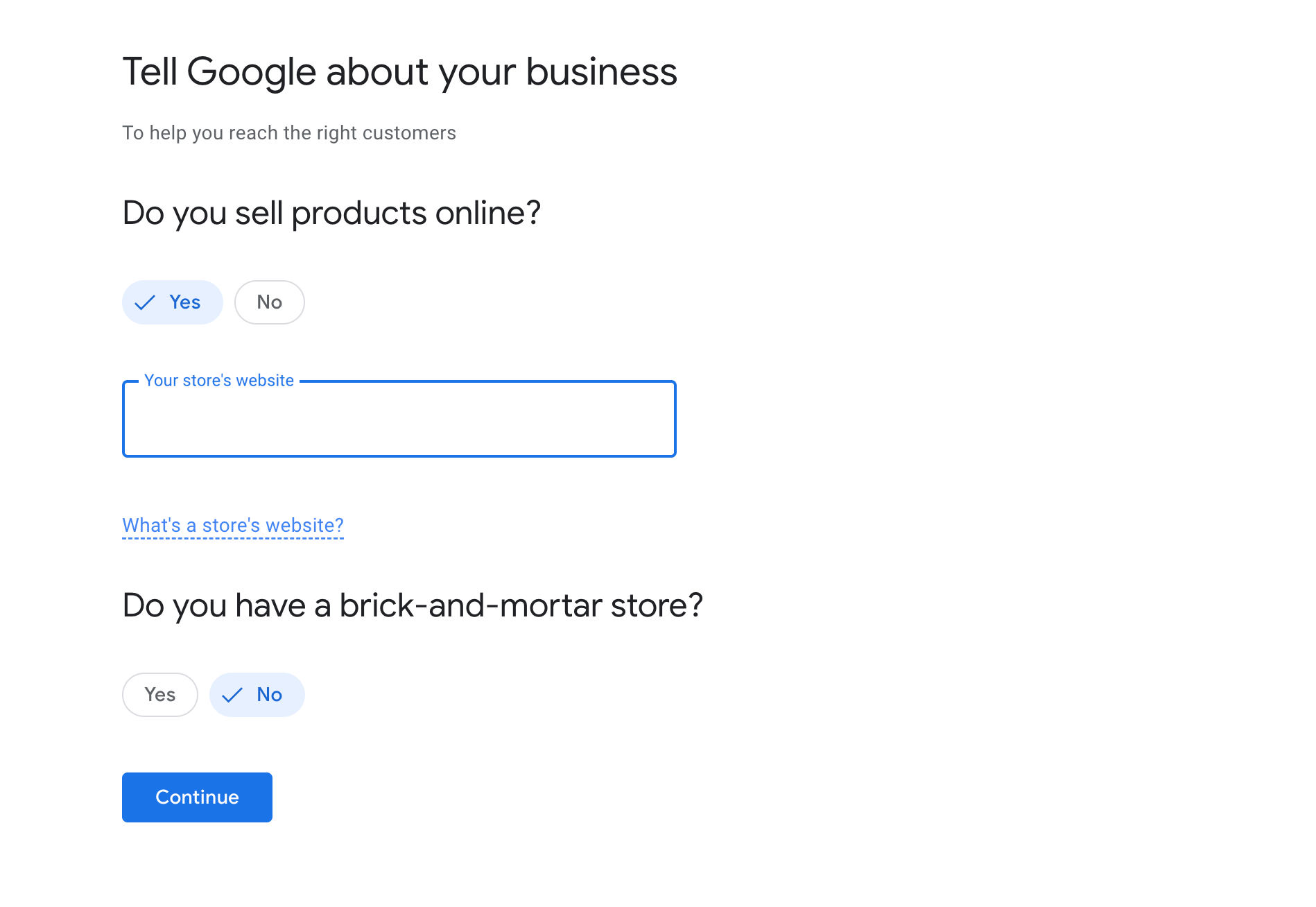Toggle the physical store answer to Yes
Viewport: 1316px width, 907px height.
pos(160,695)
